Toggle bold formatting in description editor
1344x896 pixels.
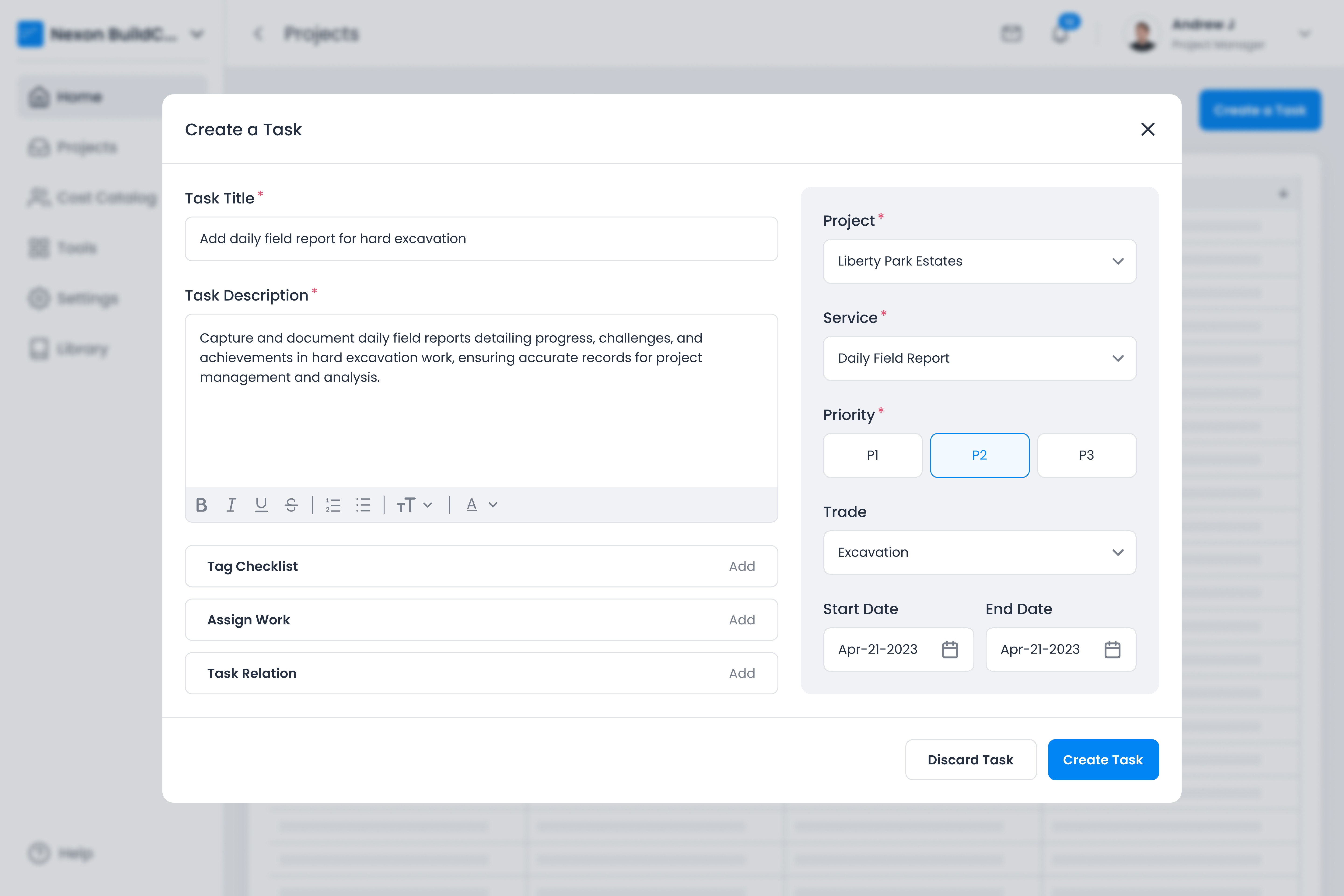pos(201,505)
